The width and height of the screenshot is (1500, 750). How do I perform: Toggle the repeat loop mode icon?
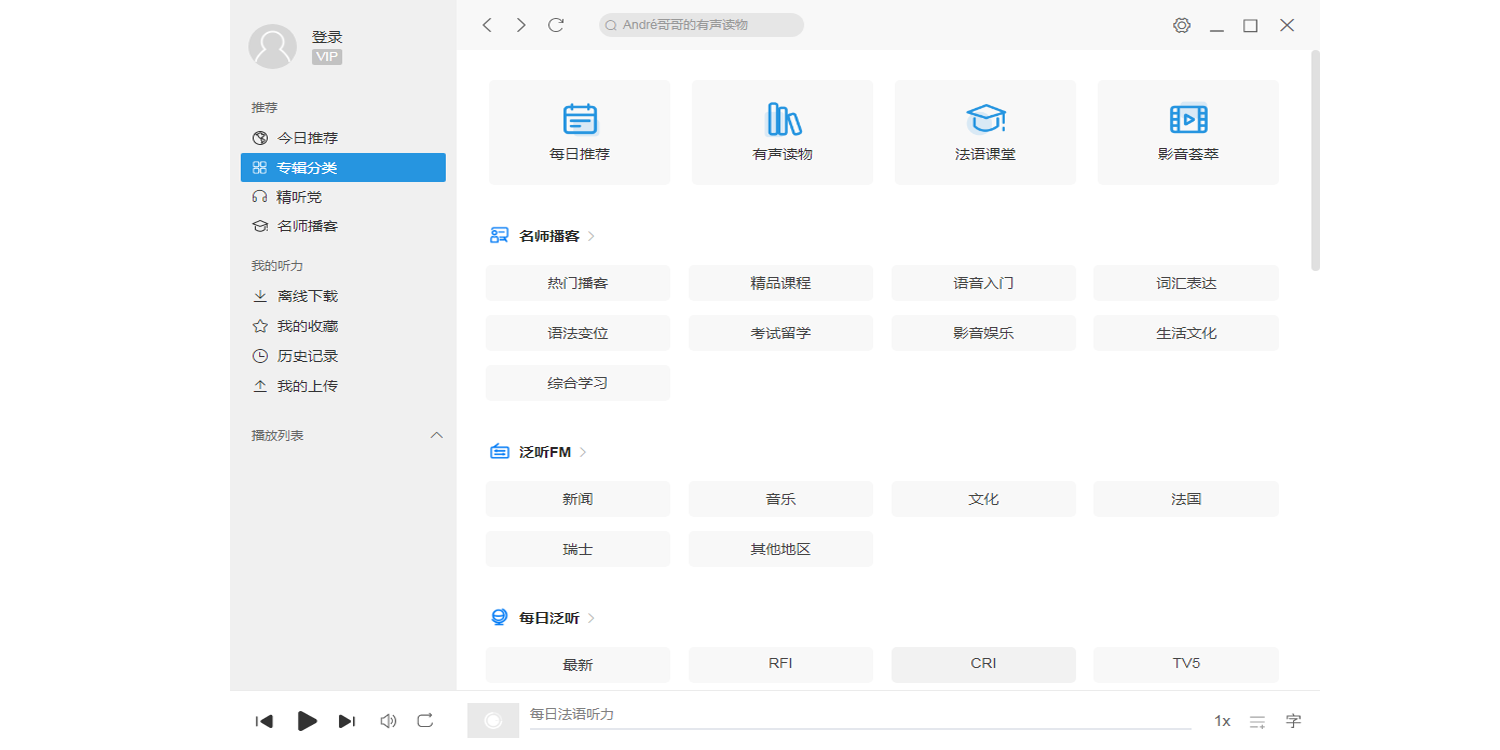pos(425,720)
